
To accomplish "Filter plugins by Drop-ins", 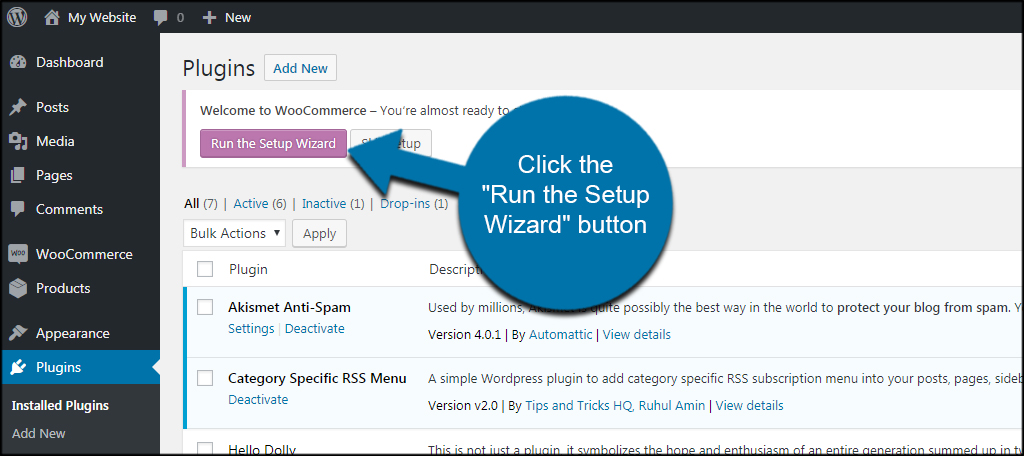I will (405, 204).
